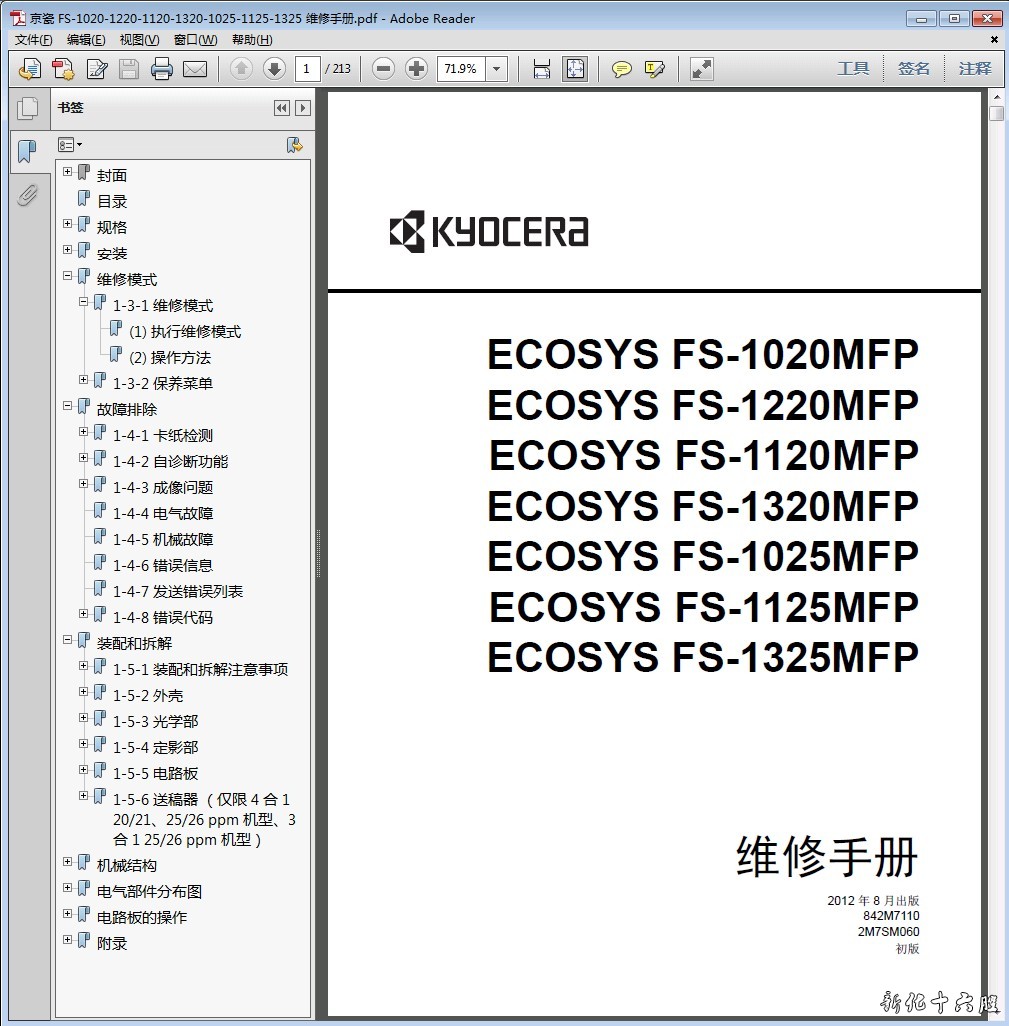
Task: Add a sticky note comment
Action: pos(622,69)
